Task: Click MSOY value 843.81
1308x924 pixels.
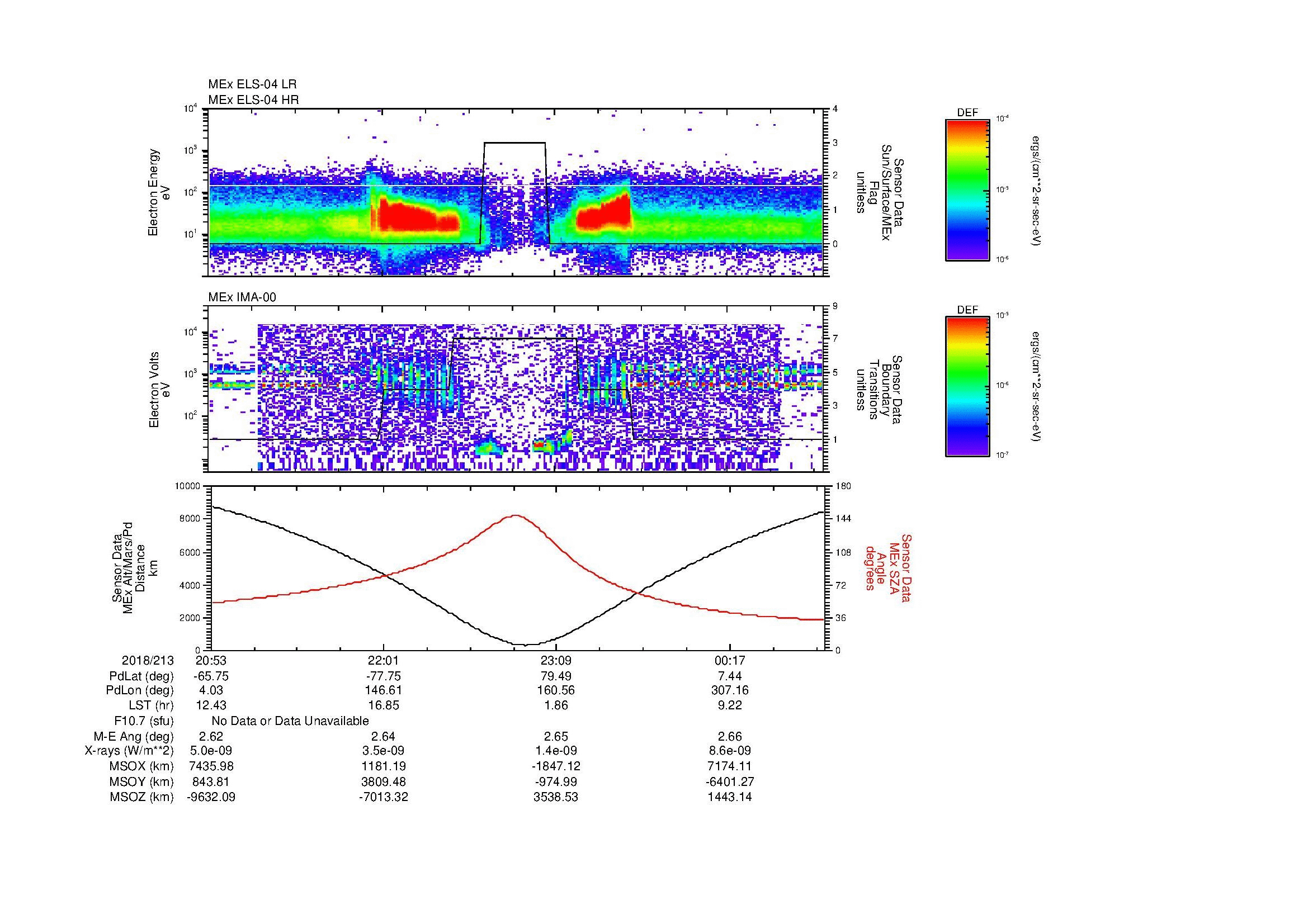Action: pos(211,781)
